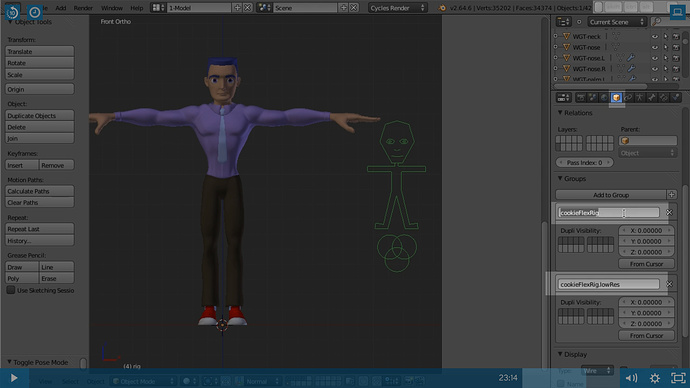Open the Bone properties tab icon
690x388 pixels.
coord(652,98)
